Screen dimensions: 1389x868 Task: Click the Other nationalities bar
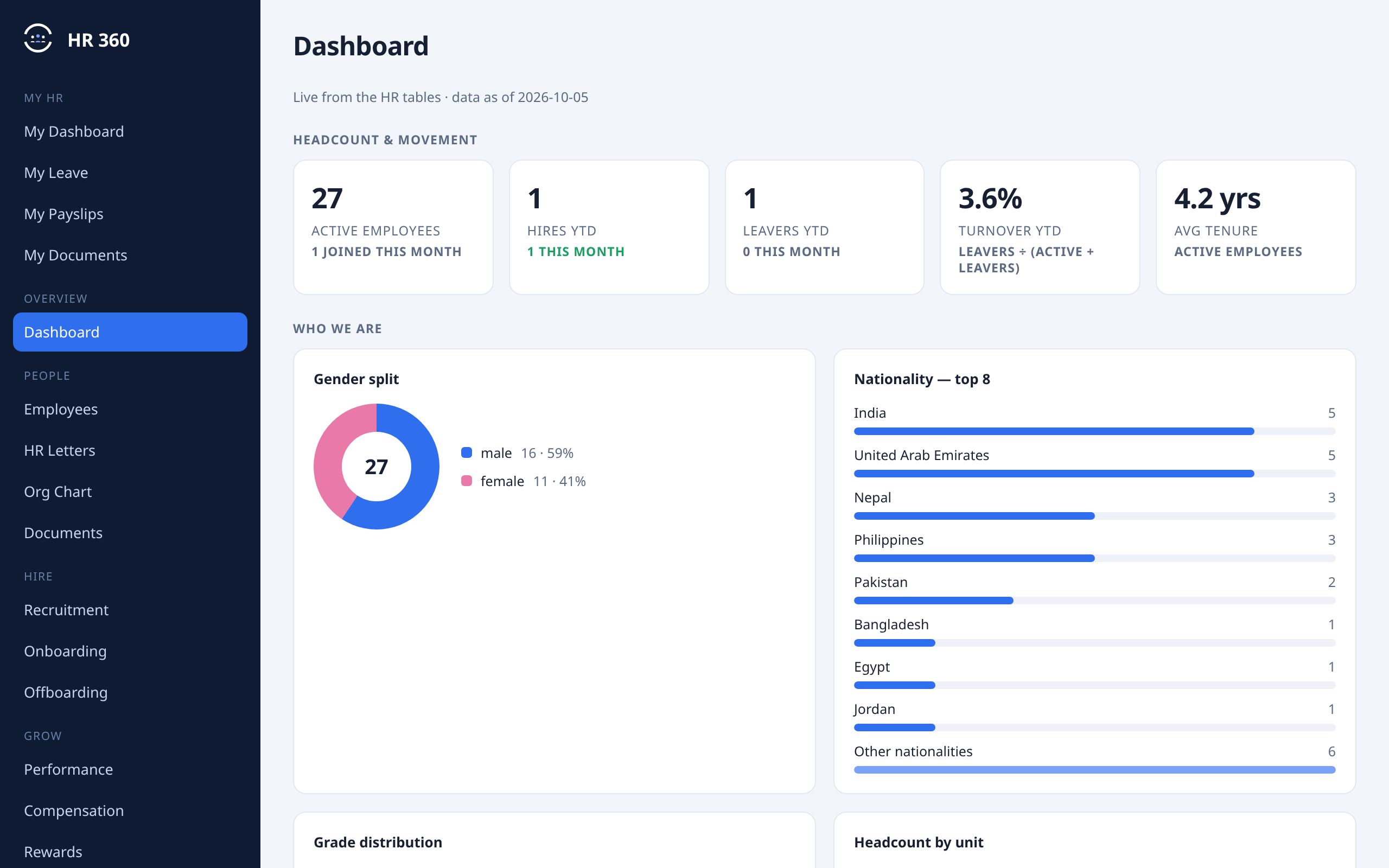point(1094,770)
